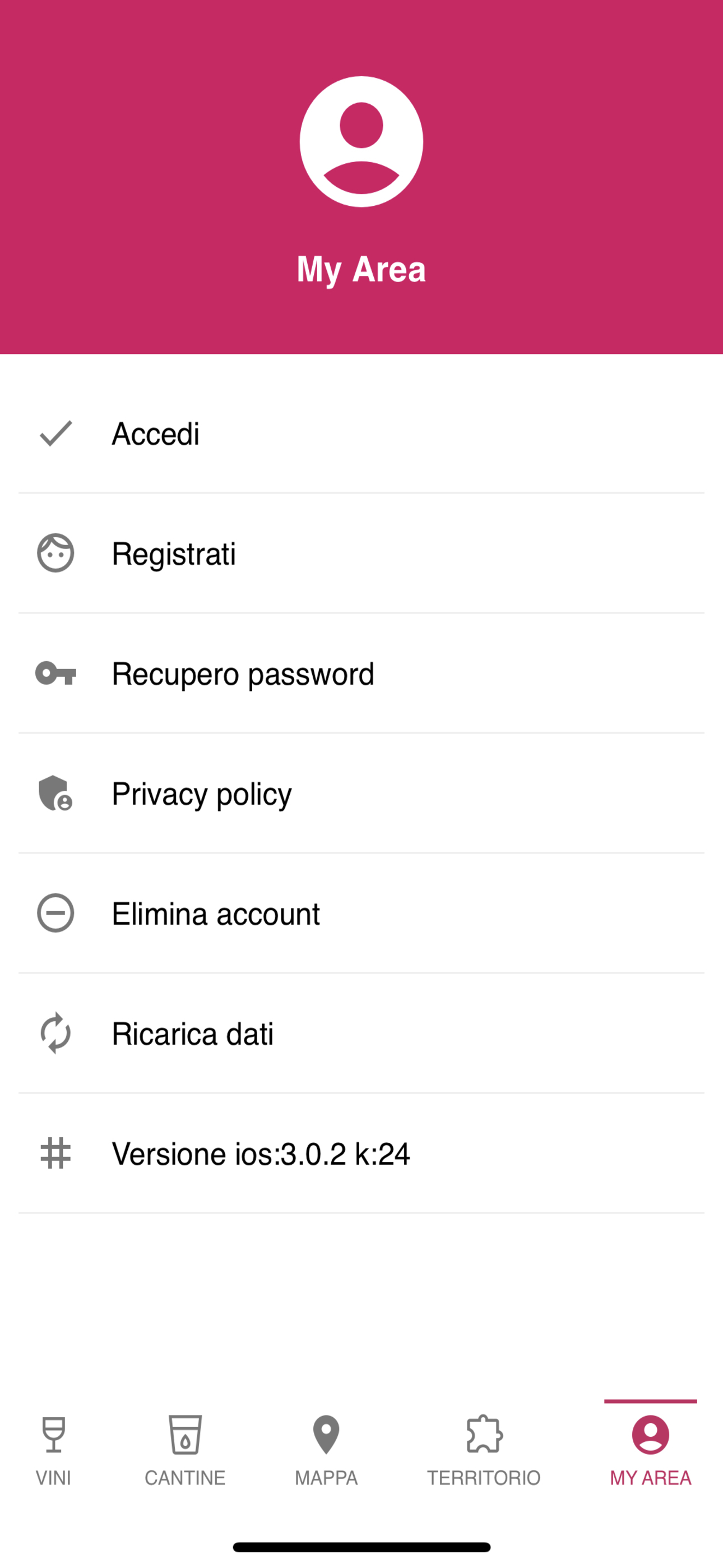Click the key icon for password recovery
This screenshot has height=1568, width=723.
tap(55, 673)
